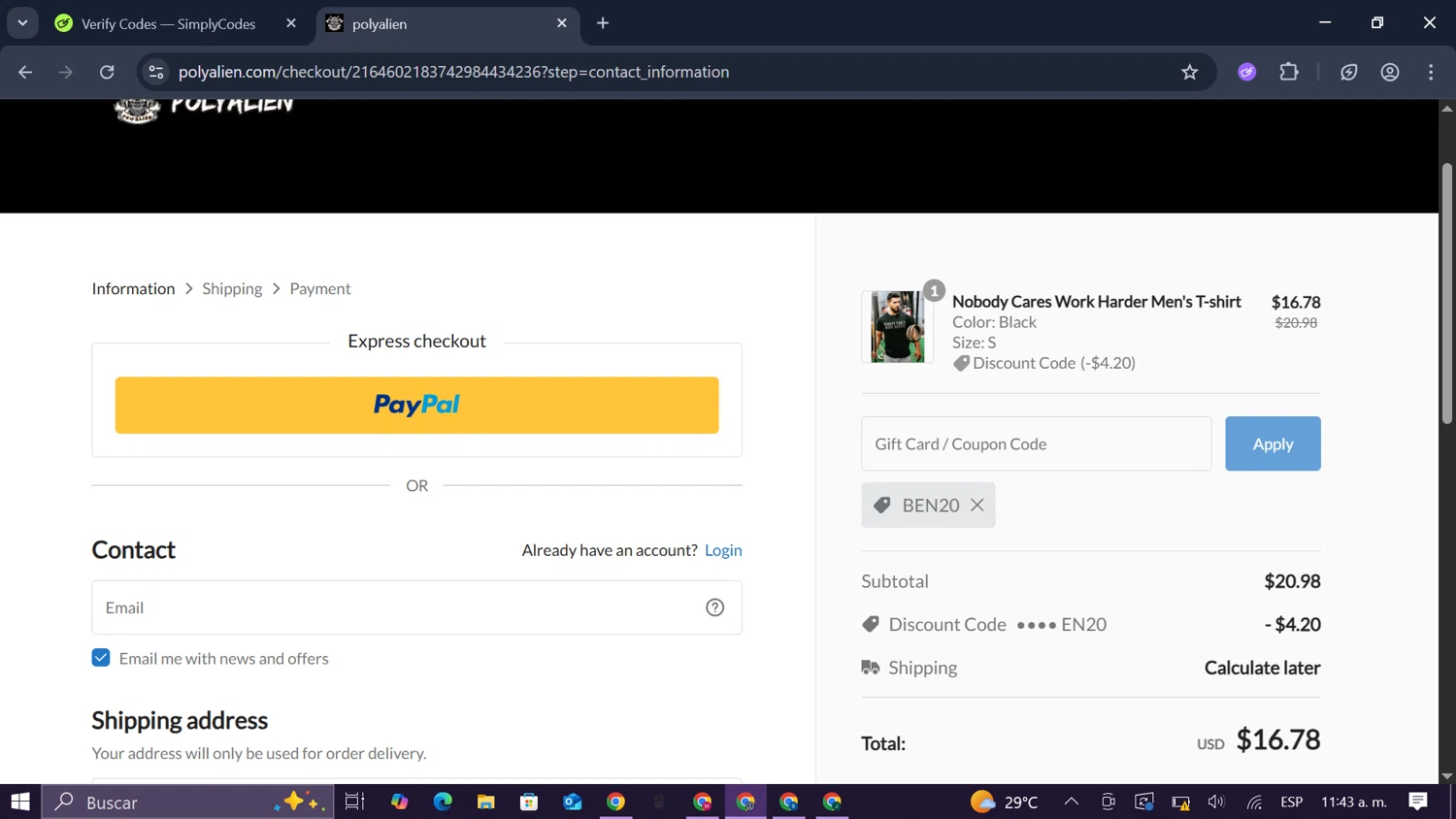Viewport: 1456px width, 819px height.
Task: Click the Calculate later shipping text
Action: pyautogui.click(x=1262, y=668)
